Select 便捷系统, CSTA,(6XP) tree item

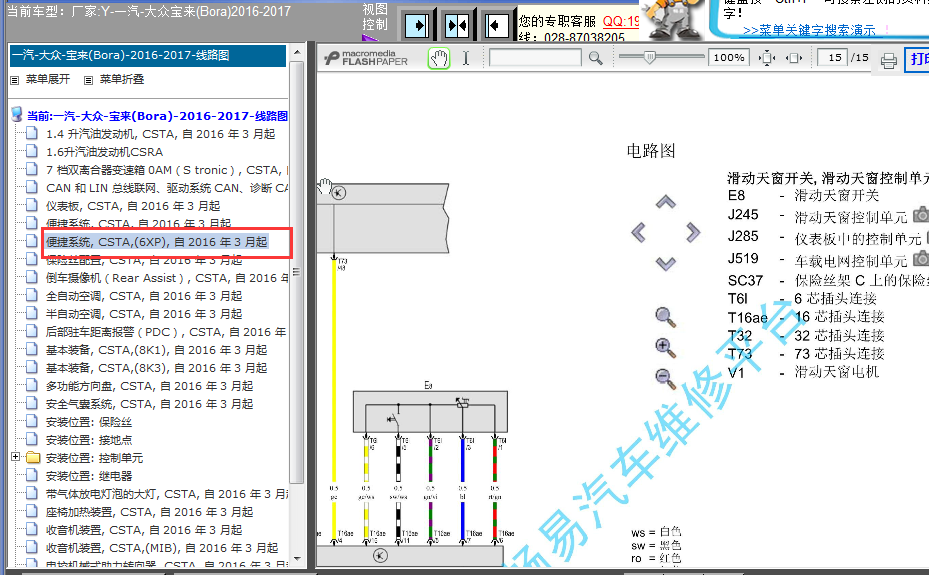pyautogui.click(x=157, y=242)
